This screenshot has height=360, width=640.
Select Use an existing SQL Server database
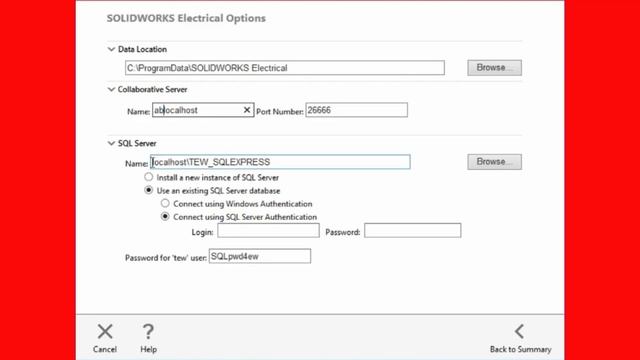point(149,190)
